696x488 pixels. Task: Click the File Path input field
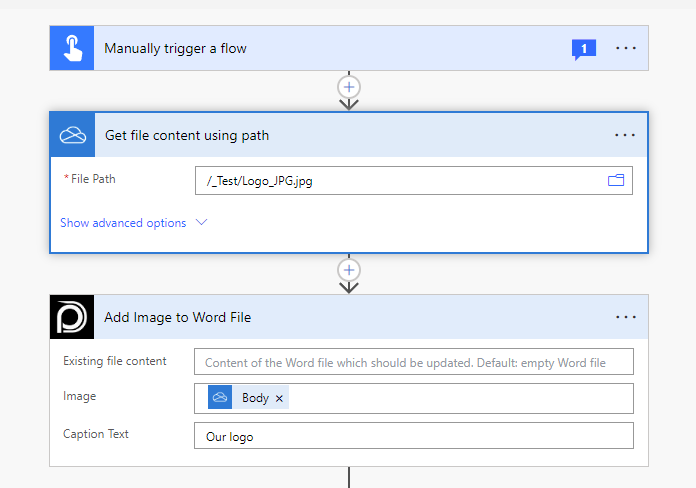(400, 180)
